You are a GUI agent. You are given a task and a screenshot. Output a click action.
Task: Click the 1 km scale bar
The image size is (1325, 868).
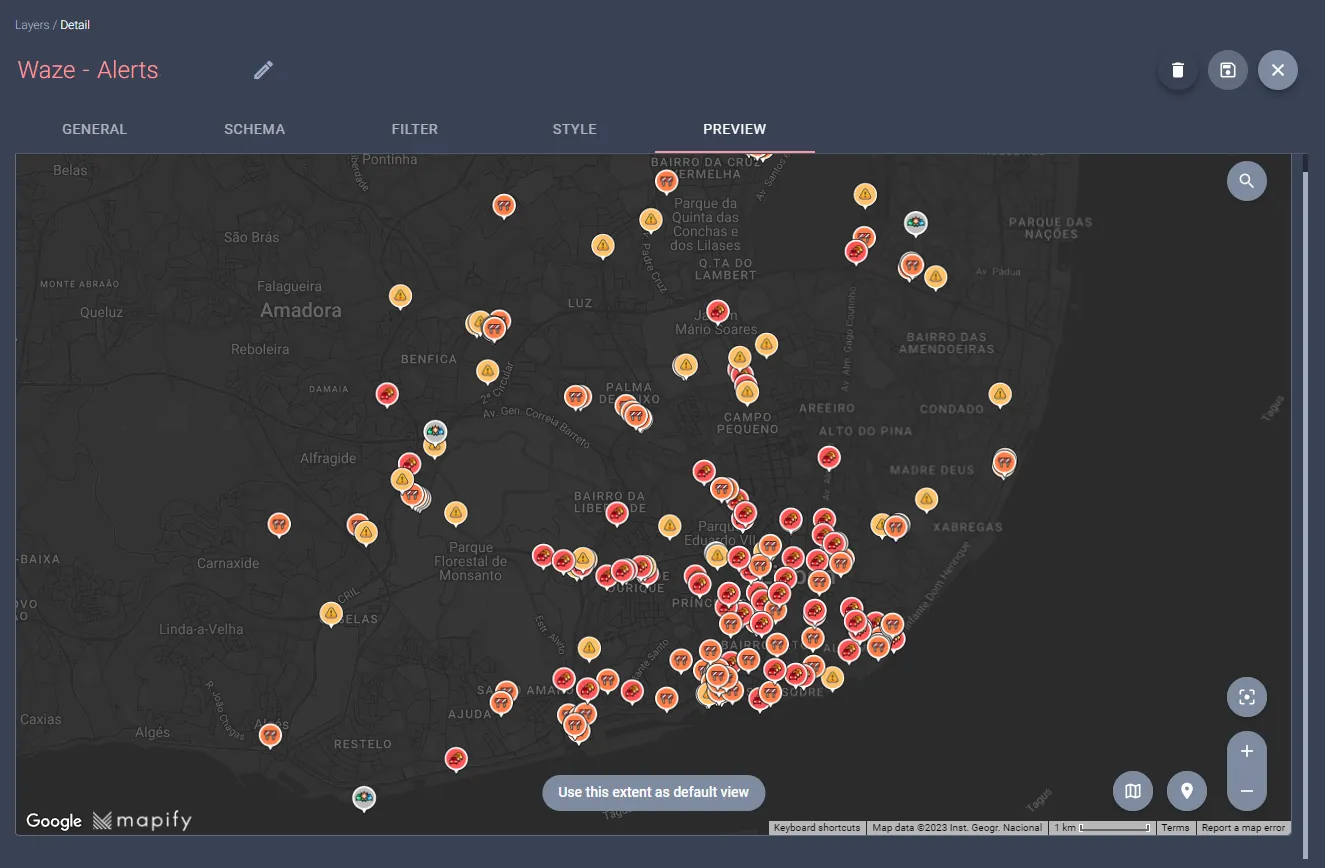point(1103,828)
